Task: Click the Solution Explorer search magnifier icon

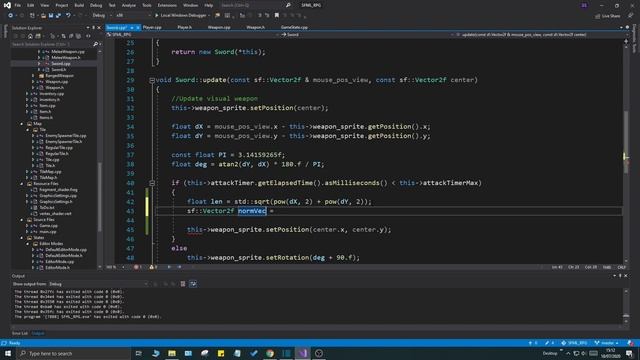Action: (x=96, y=44)
